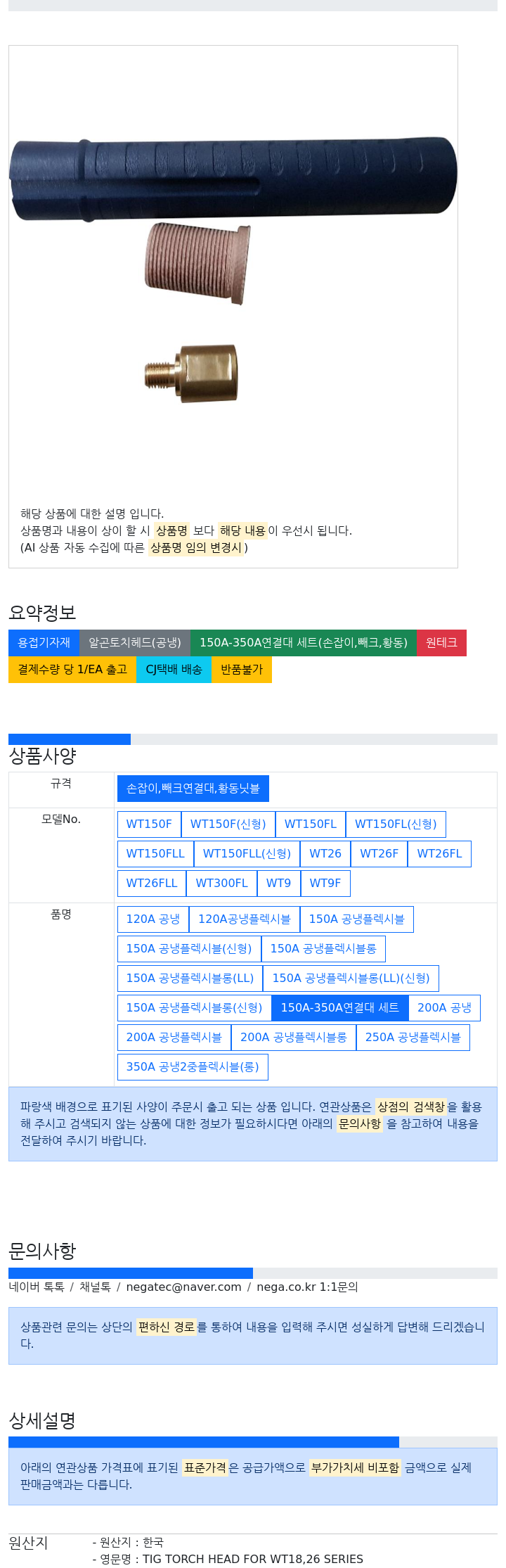Choose model WT9F option
Image resolution: width=506 pixels, height=1568 pixels.
(325, 883)
